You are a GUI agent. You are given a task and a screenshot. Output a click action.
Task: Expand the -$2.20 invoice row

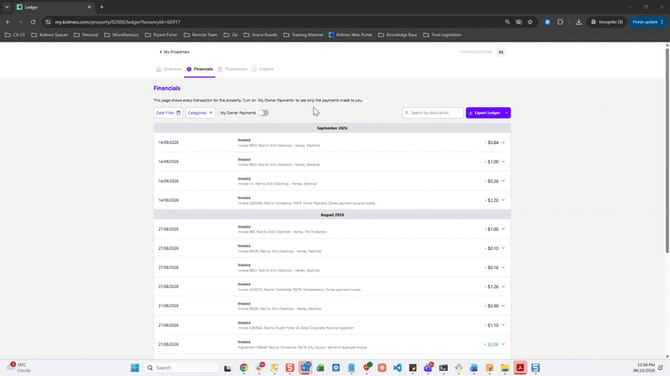pos(503,200)
